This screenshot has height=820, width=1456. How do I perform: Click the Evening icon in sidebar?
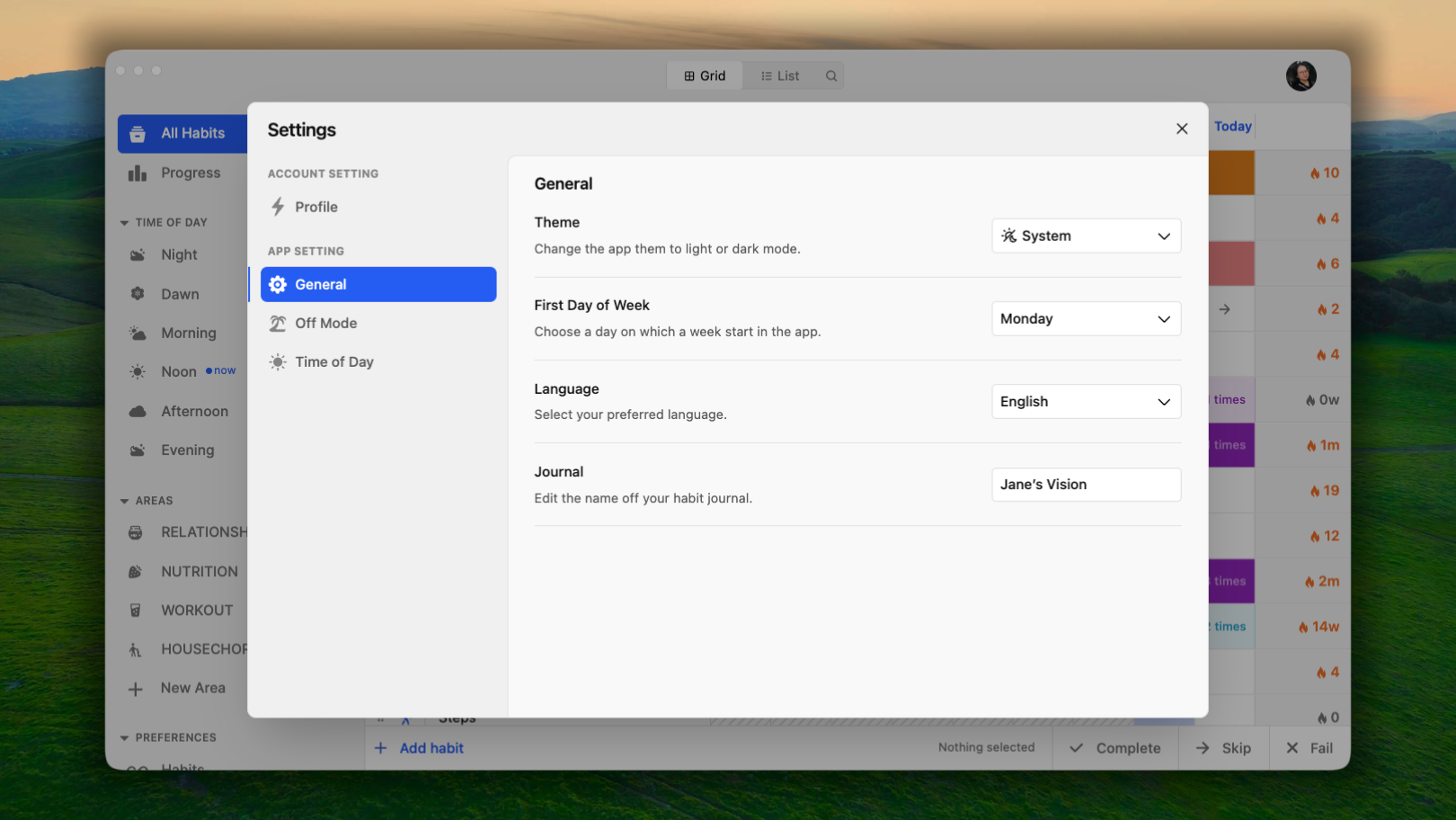click(138, 450)
